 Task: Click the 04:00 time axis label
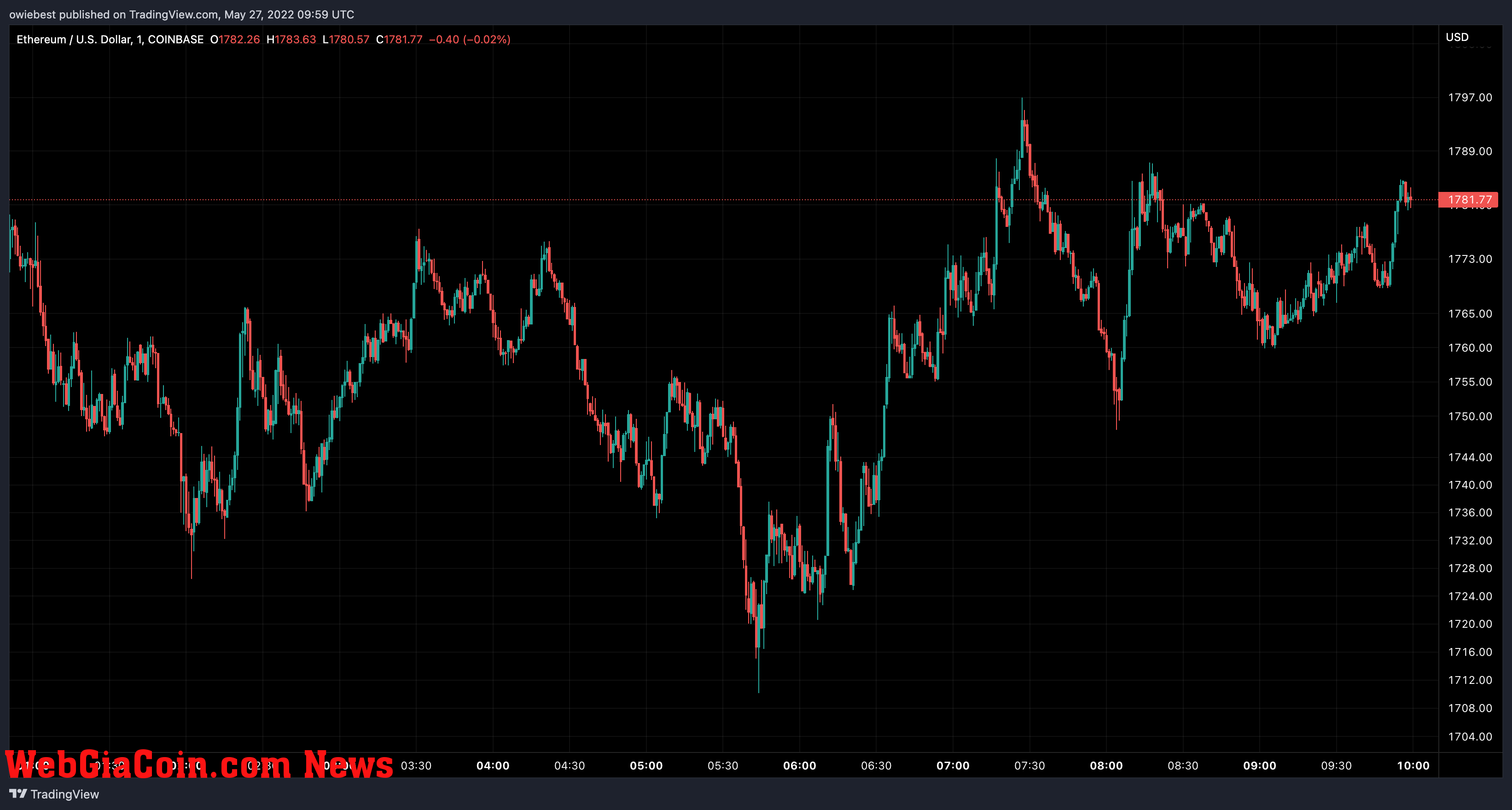[x=493, y=765]
